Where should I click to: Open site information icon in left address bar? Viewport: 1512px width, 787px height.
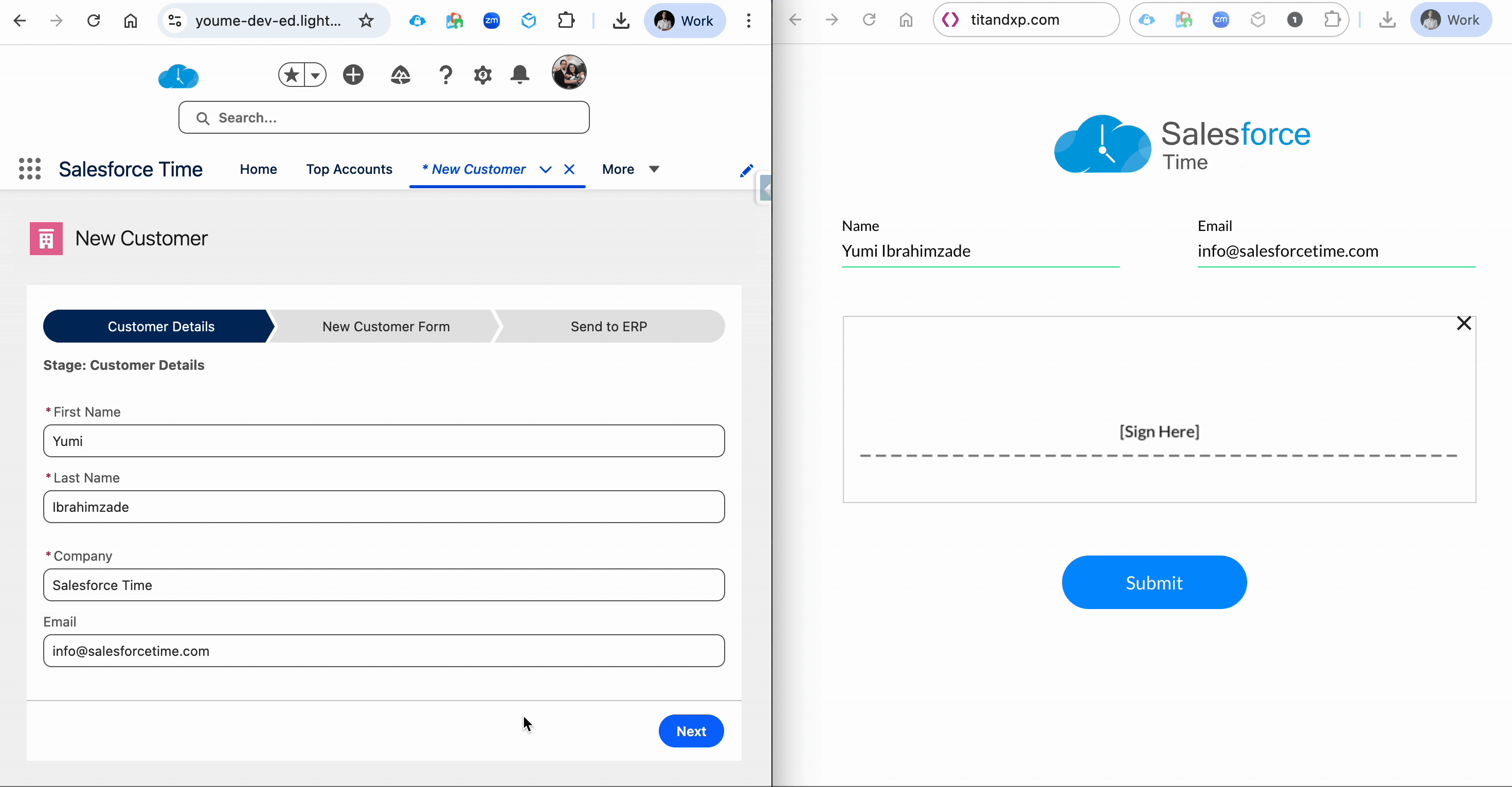[174, 21]
